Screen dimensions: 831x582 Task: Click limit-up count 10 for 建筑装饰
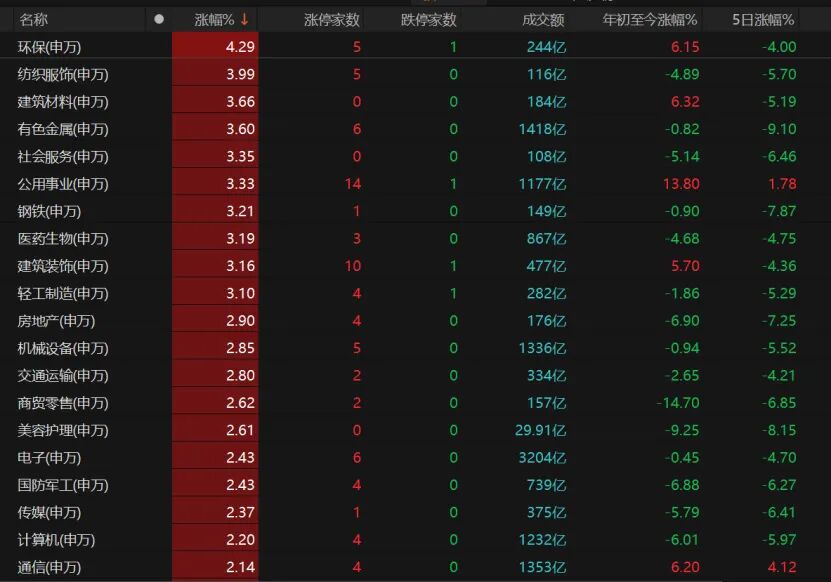pos(352,266)
